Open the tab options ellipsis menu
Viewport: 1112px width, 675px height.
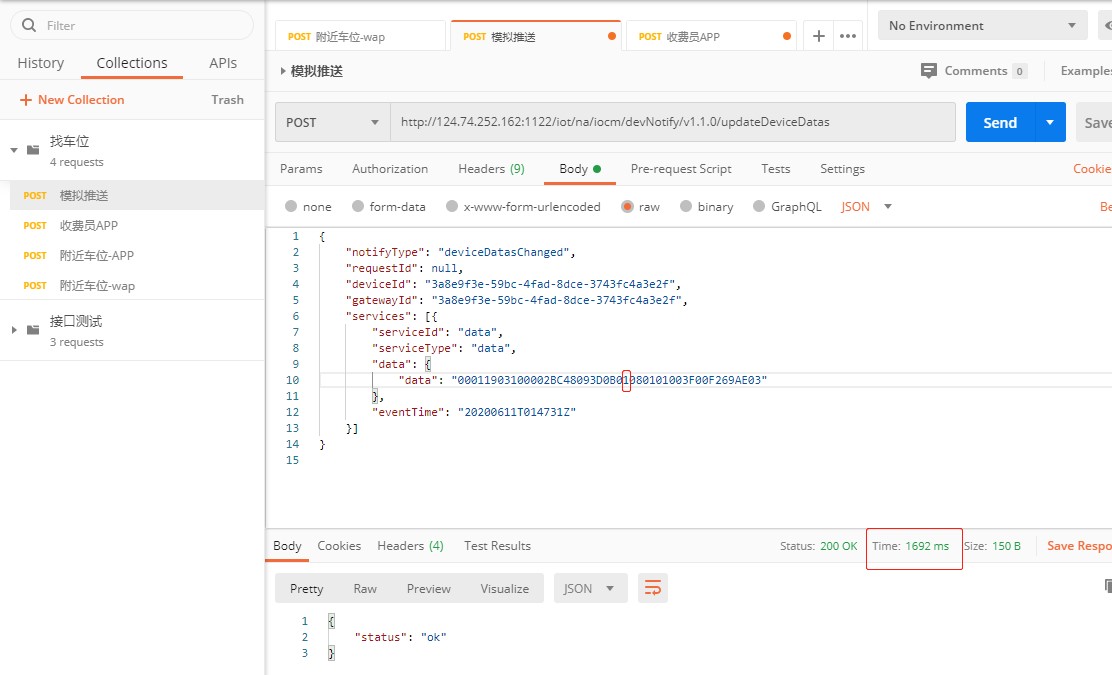(x=848, y=36)
